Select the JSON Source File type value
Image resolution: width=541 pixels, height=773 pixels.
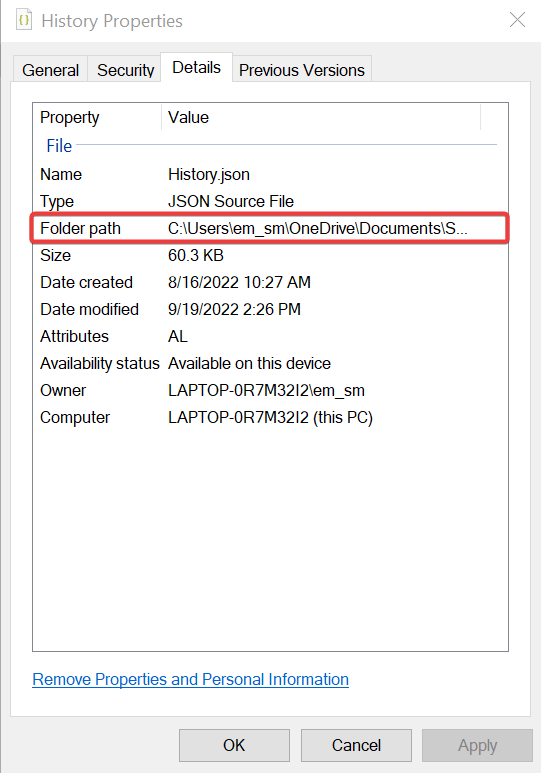click(x=231, y=202)
